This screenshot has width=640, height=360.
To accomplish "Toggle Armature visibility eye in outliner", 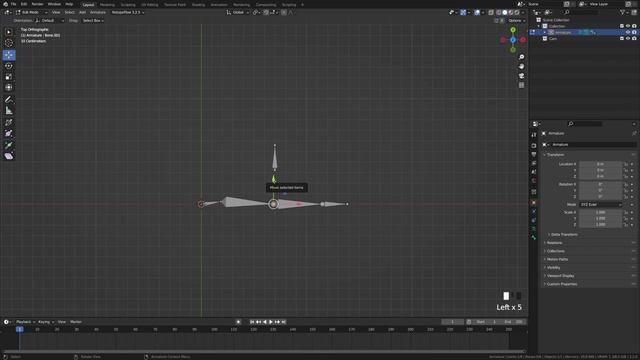I will point(628,32).
